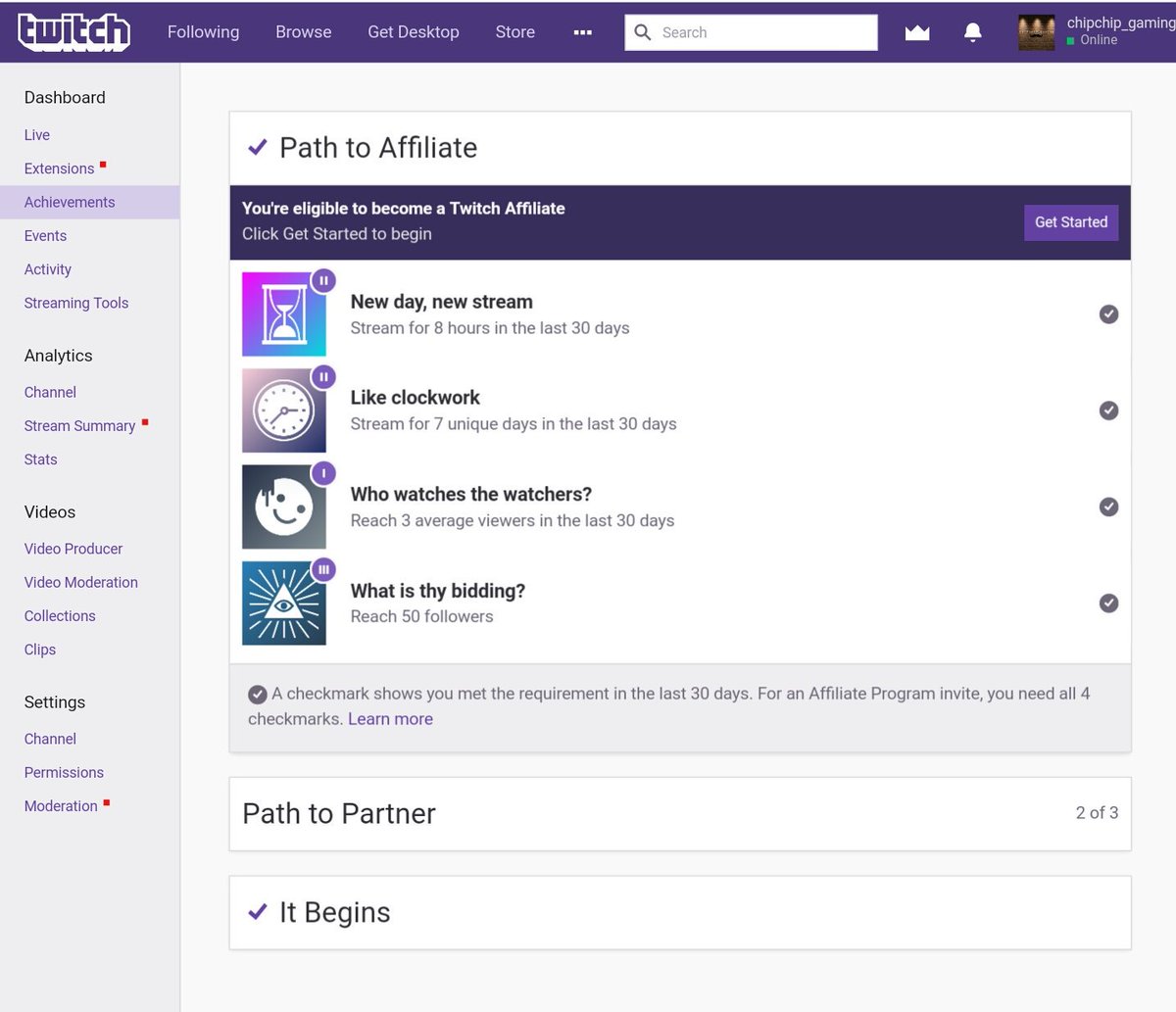Image resolution: width=1176 pixels, height=1012 pixels.
Task: Expand the Path to Partner section
Action: click(x=680, y=813)
